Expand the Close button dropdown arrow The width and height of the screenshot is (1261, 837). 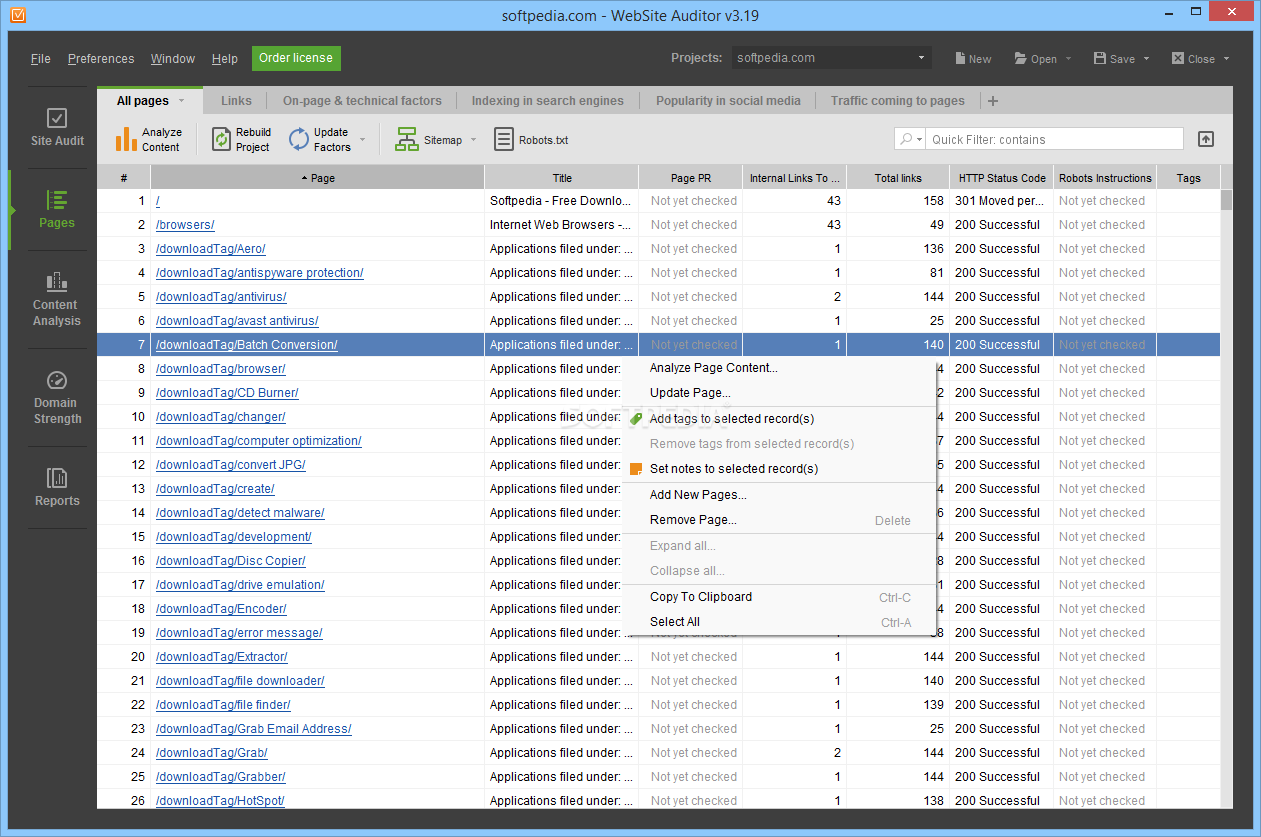tap(1226, 59)
